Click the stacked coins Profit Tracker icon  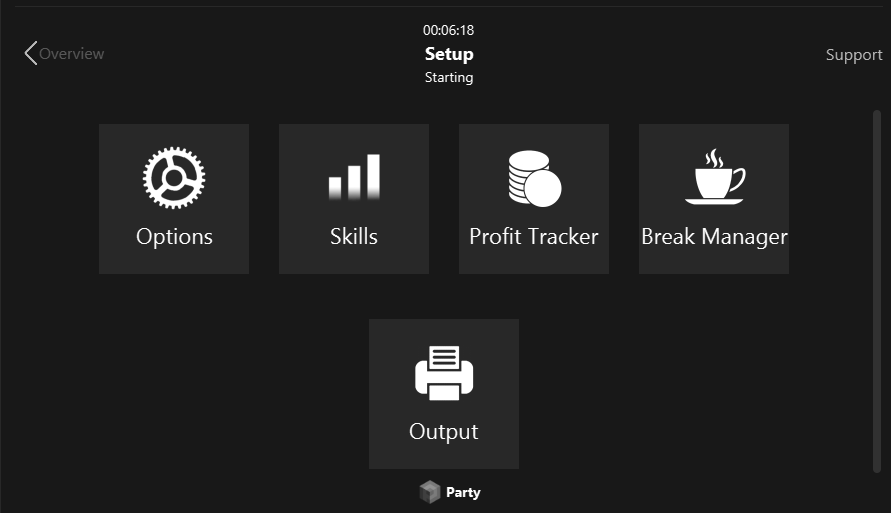(534, 178)
